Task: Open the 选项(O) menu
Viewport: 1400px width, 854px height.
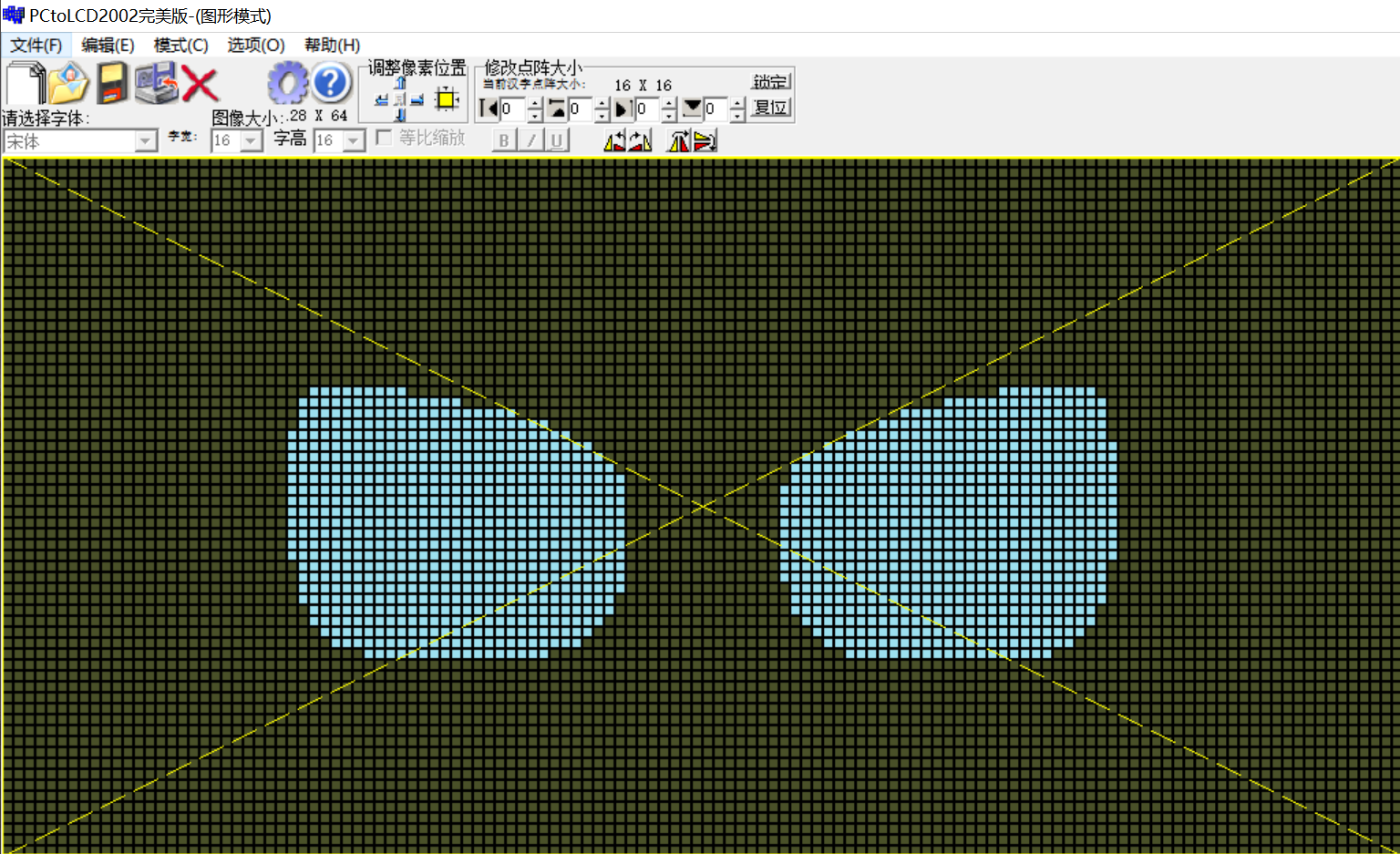Action: (256, 45)
